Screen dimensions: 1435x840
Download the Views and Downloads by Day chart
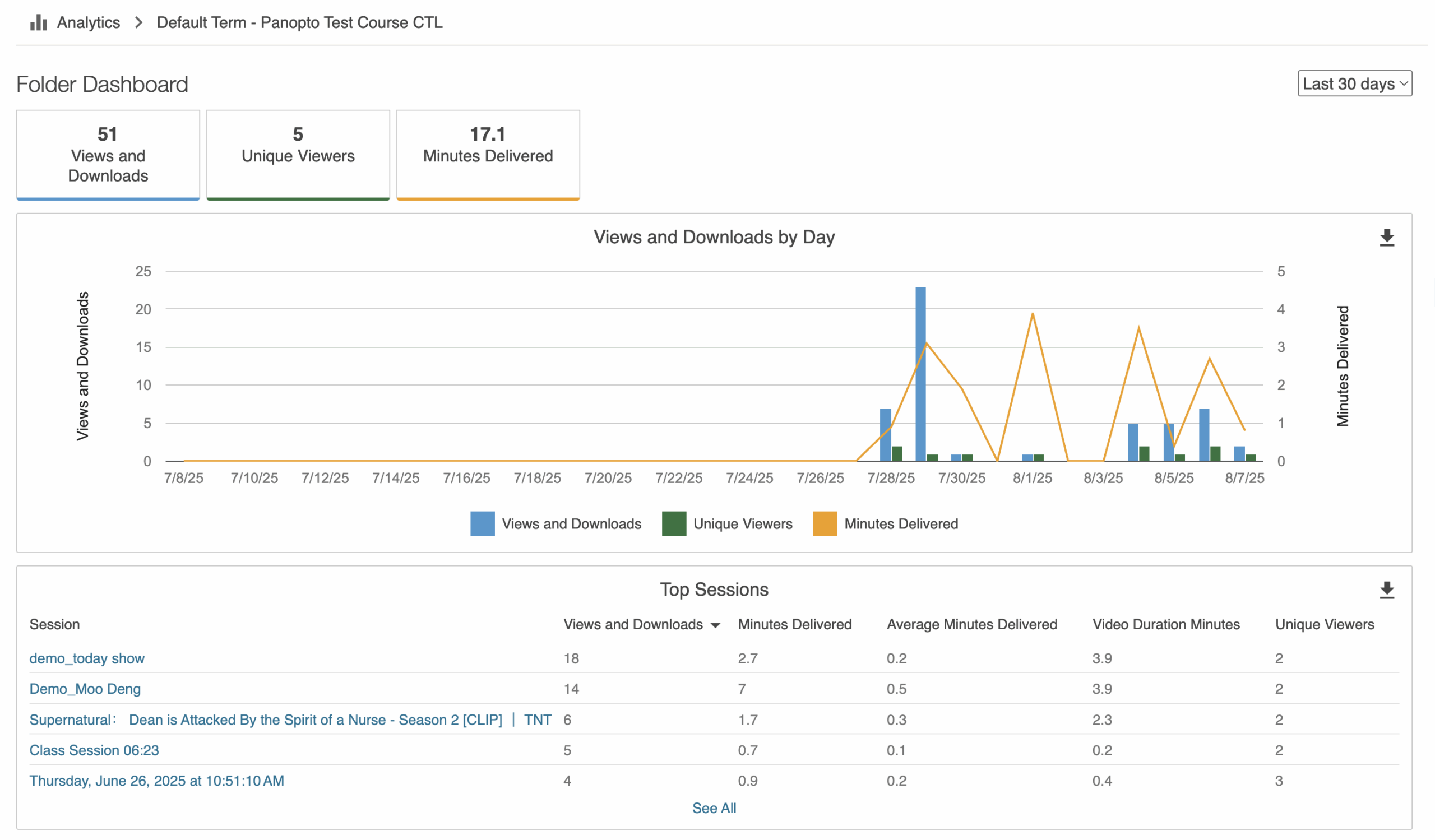click(x=1387, y=237)
